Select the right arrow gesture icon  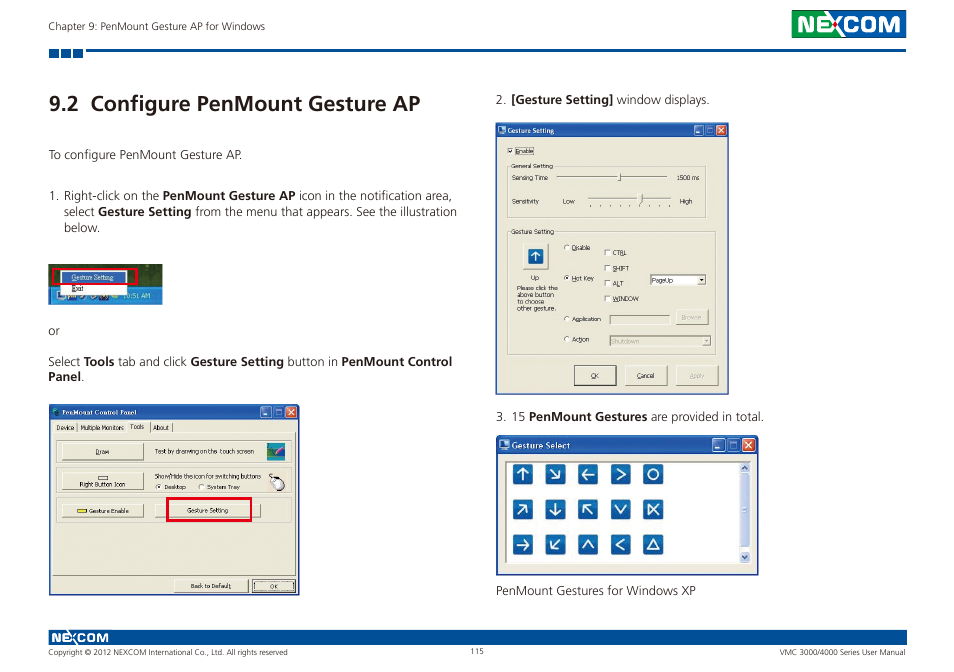point(523,544)
